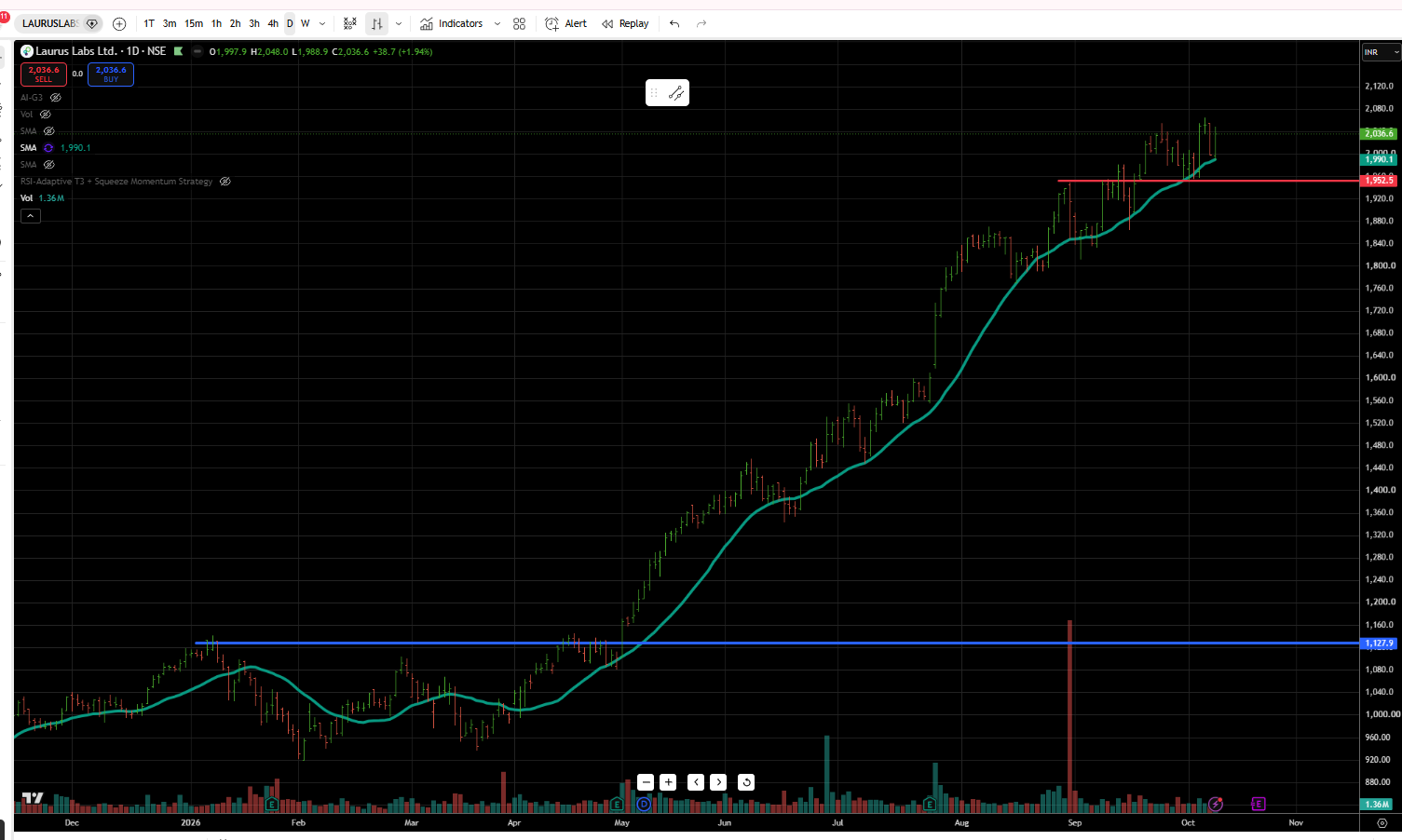
Task: Expand the Indicators favorites dropdown arrow
Action: coord(497,23)
